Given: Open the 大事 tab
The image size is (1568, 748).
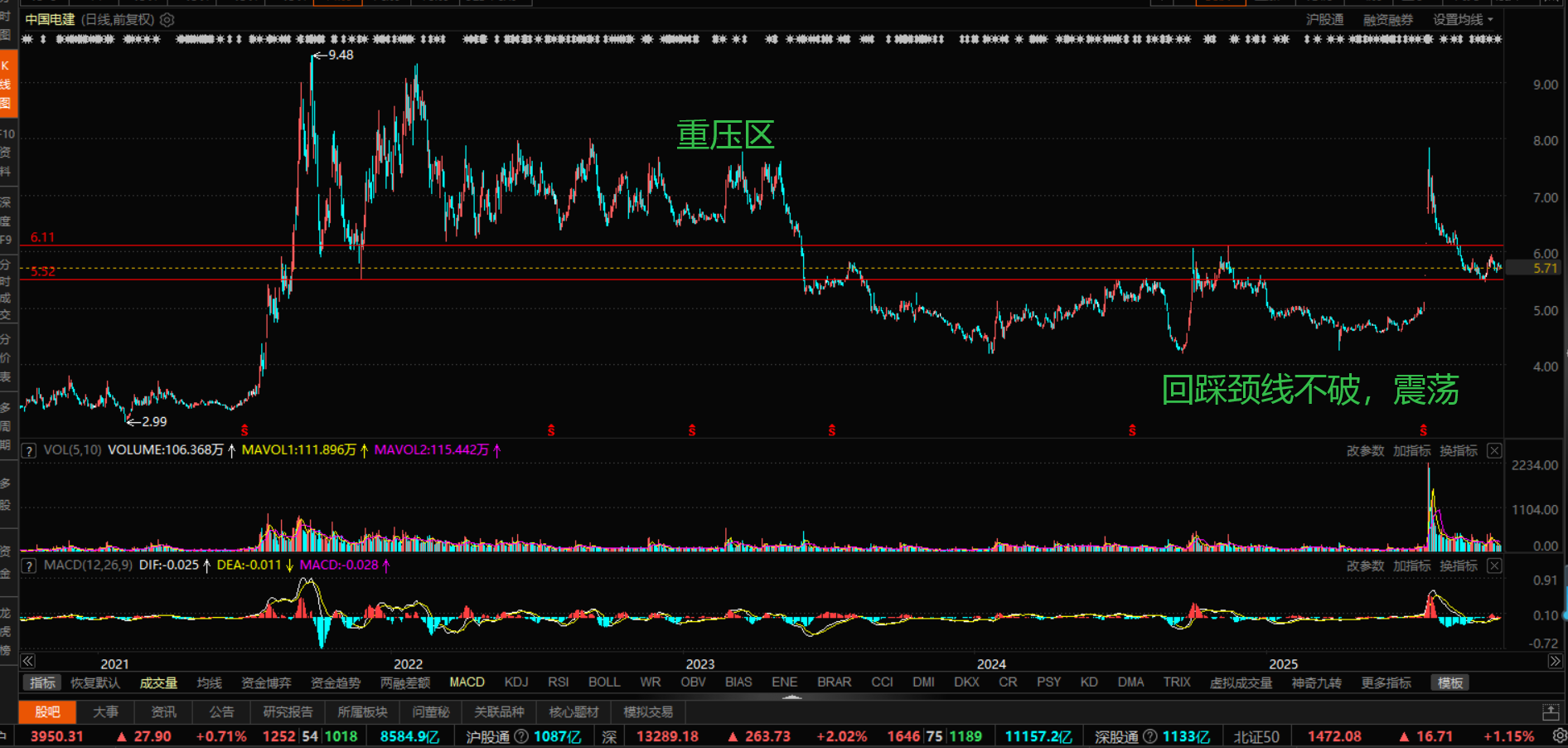Looking at the screenshot, I should [x=105, y=712].
